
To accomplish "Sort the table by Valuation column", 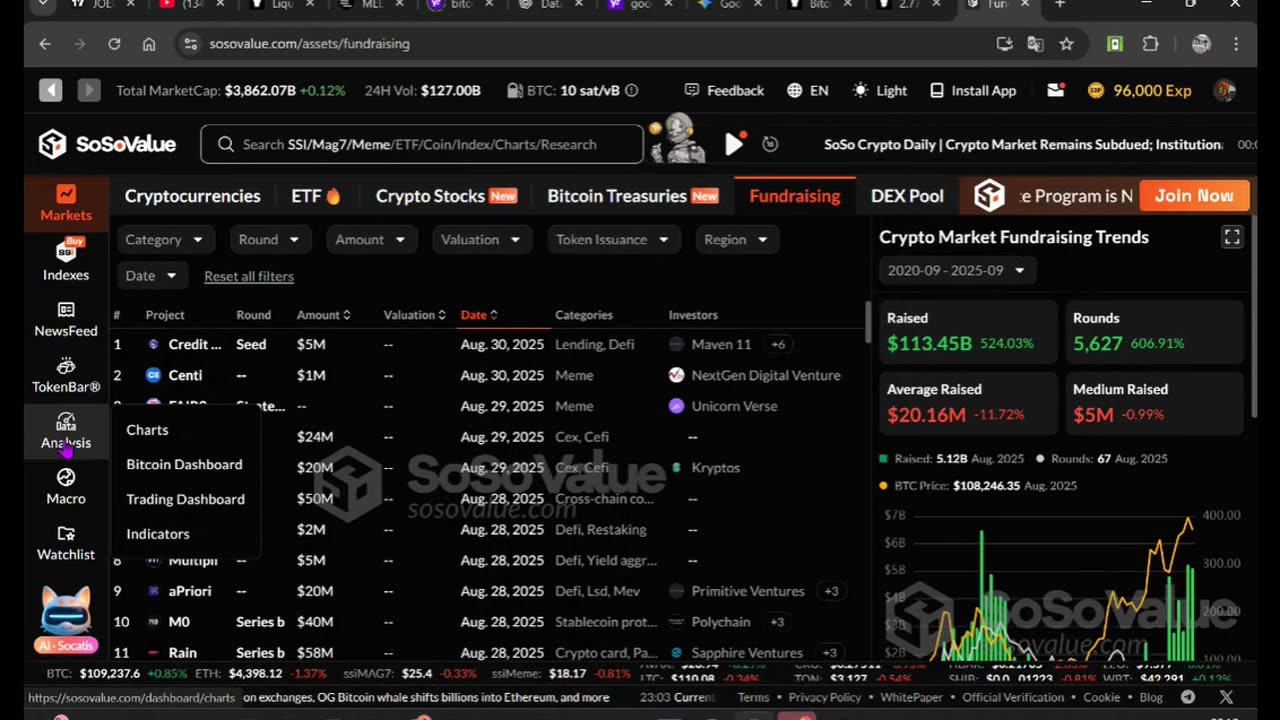I will pyautogui.click(x=414, y=315).
